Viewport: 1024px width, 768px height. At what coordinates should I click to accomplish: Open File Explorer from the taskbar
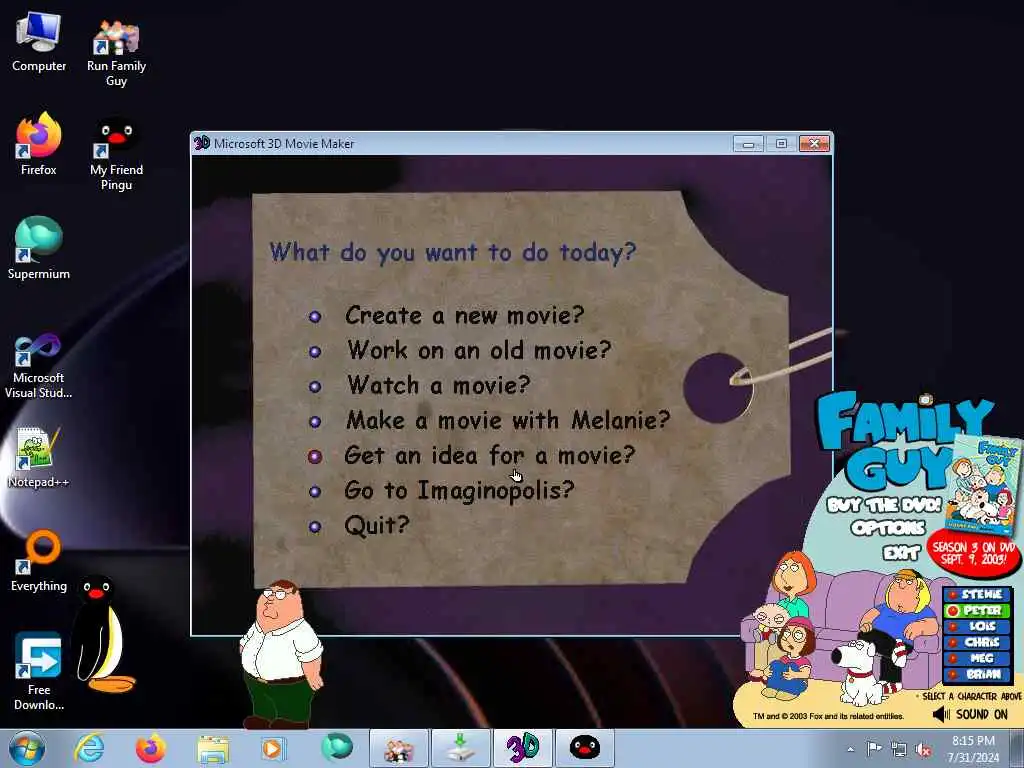point(213,748)
